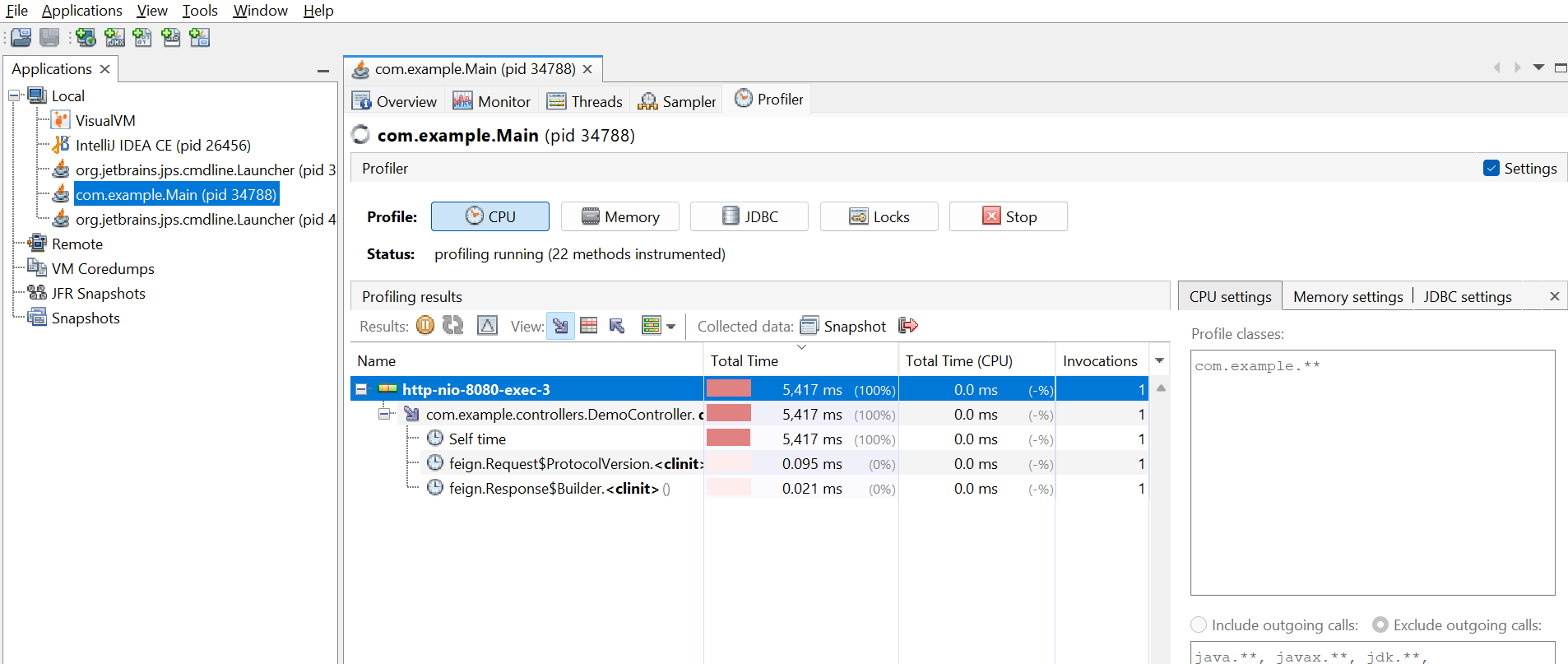The image size is (1568, 664).
Task: Open the Window menu
Action: coord(260,11)
